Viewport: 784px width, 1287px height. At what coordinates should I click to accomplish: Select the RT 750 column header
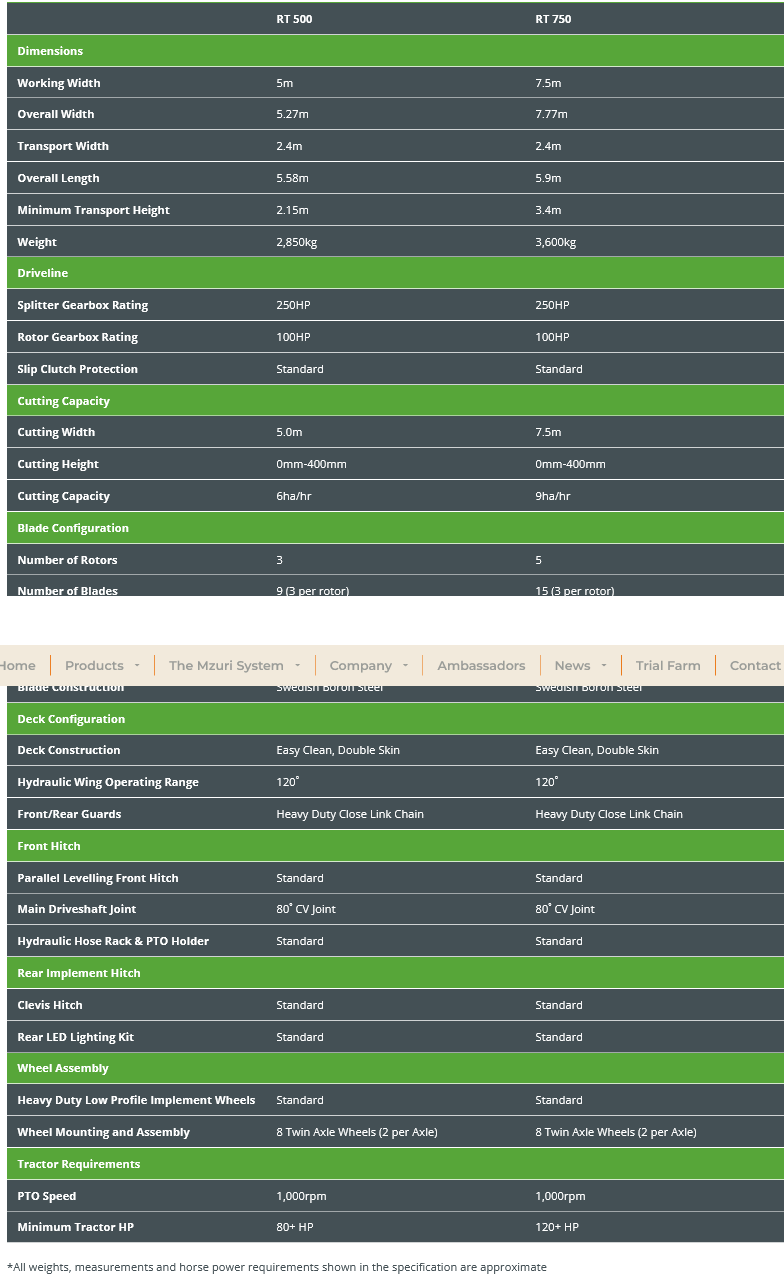tap(553, 19)
